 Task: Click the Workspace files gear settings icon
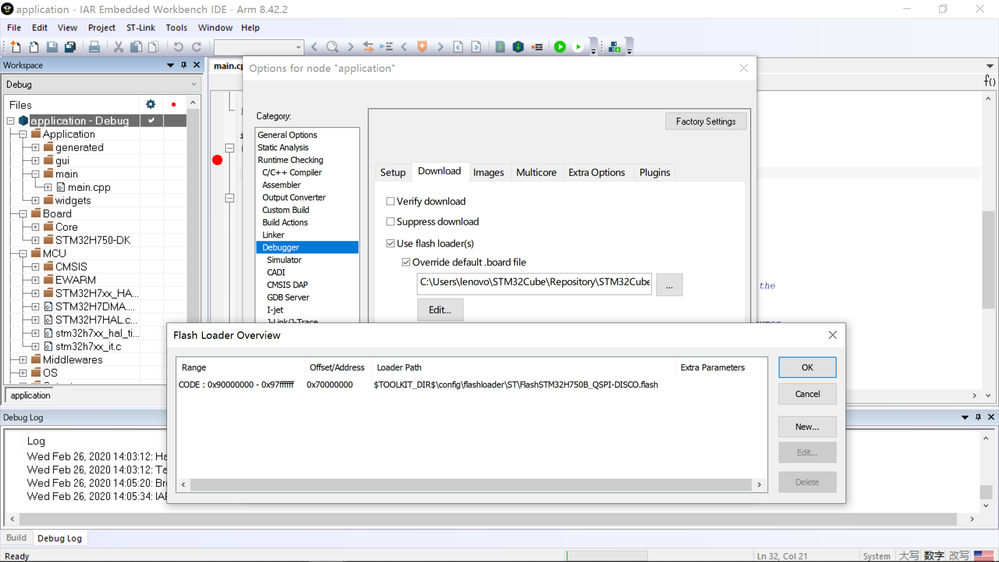150,104
